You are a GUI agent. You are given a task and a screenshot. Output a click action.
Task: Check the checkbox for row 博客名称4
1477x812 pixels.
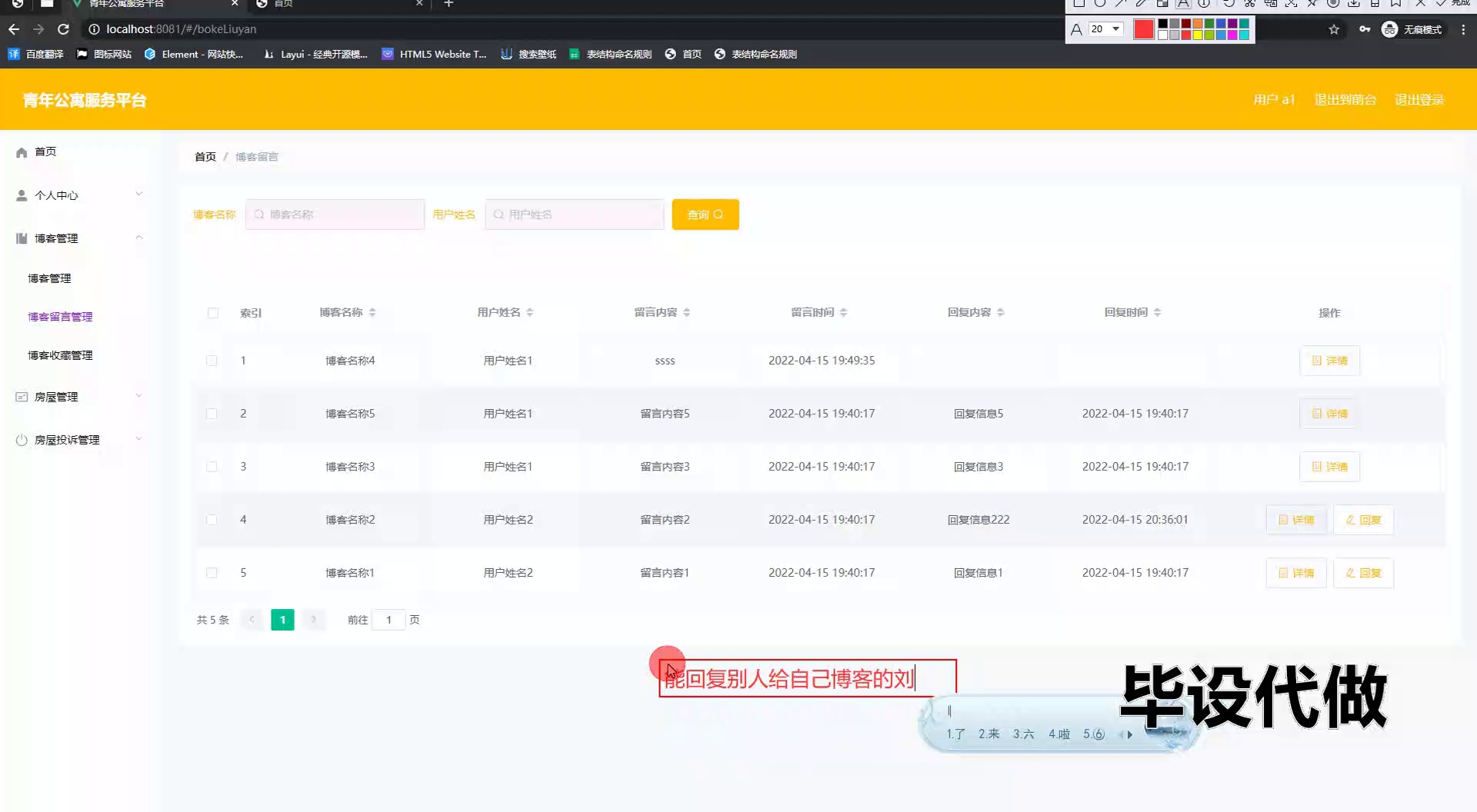(x=212, y=361)
